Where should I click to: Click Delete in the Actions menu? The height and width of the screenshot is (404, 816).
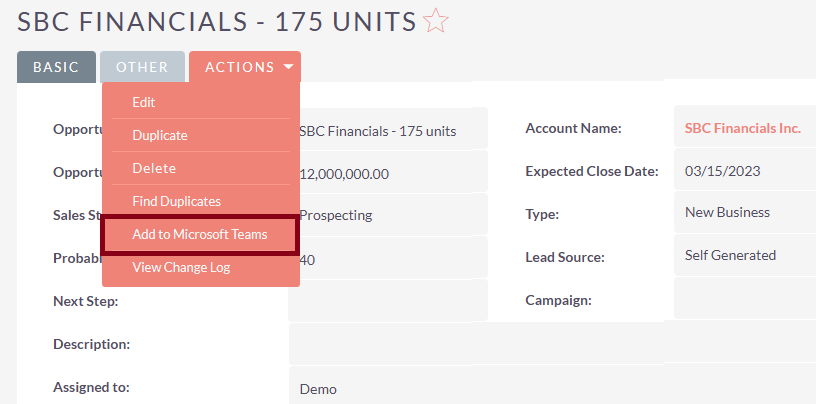(x=154, y=168)
